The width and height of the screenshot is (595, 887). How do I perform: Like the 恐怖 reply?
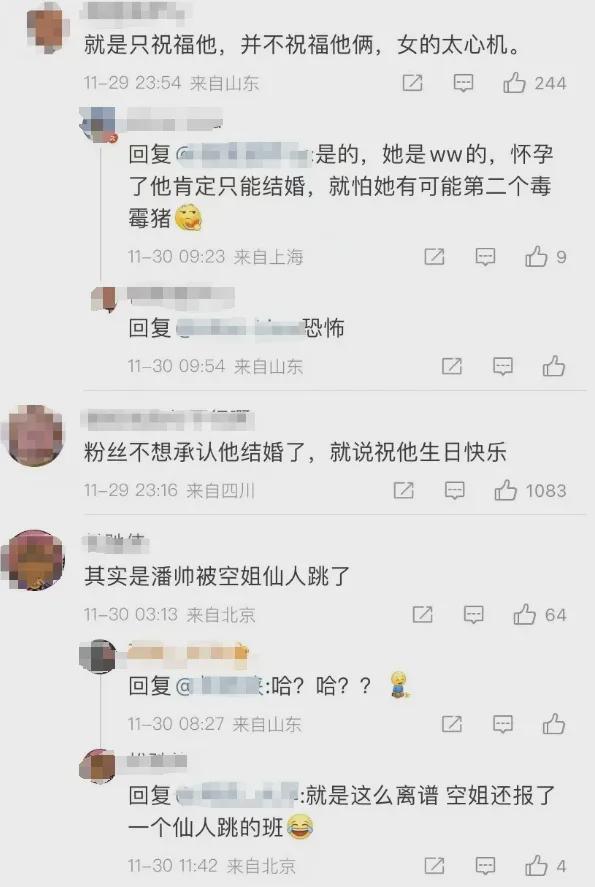tap(554, 367)
